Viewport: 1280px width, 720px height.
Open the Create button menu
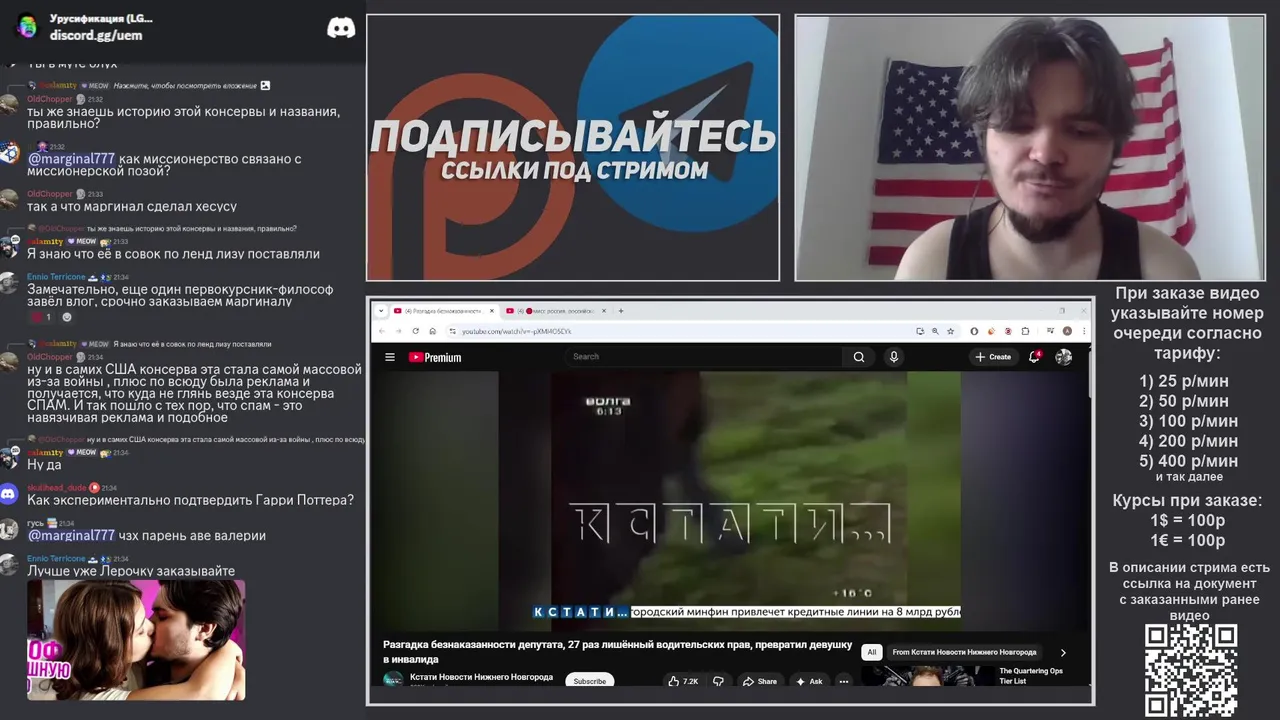point(993,357)
